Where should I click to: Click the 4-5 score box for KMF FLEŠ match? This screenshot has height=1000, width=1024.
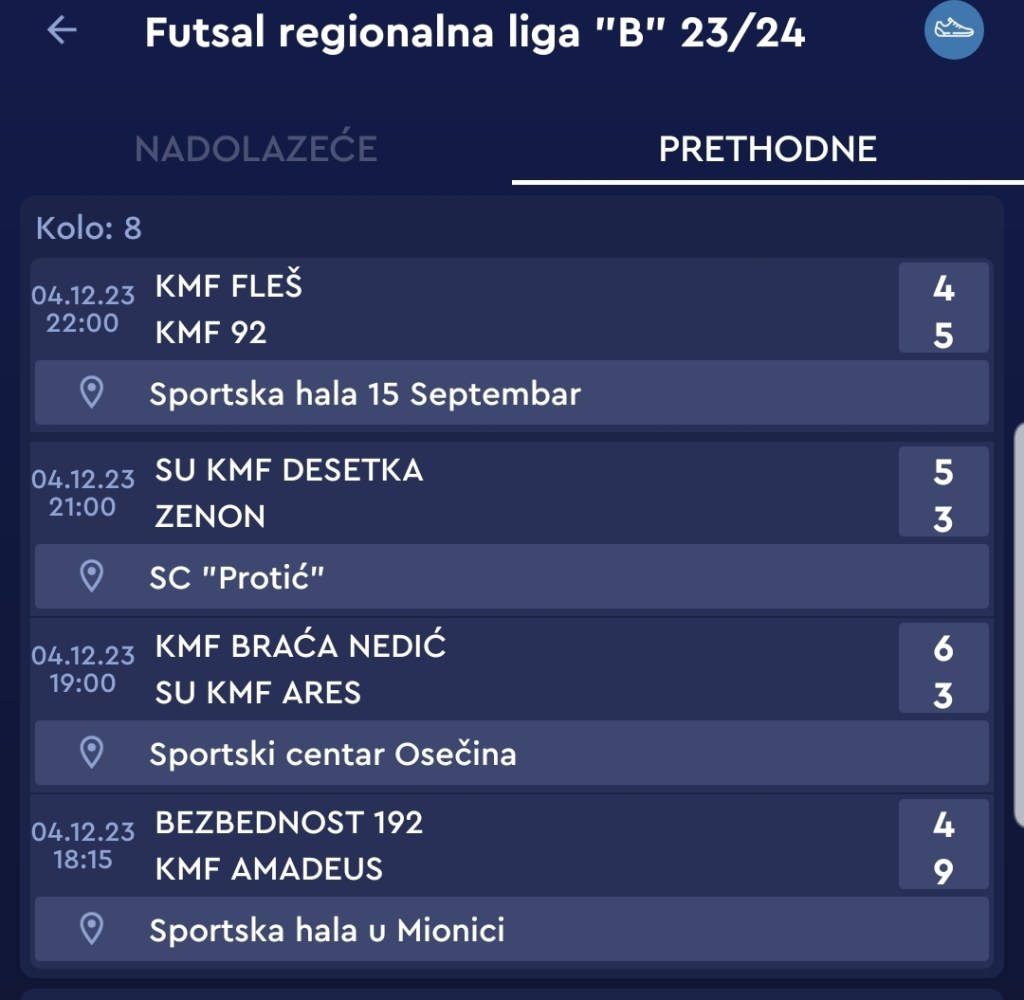(943, 309)
